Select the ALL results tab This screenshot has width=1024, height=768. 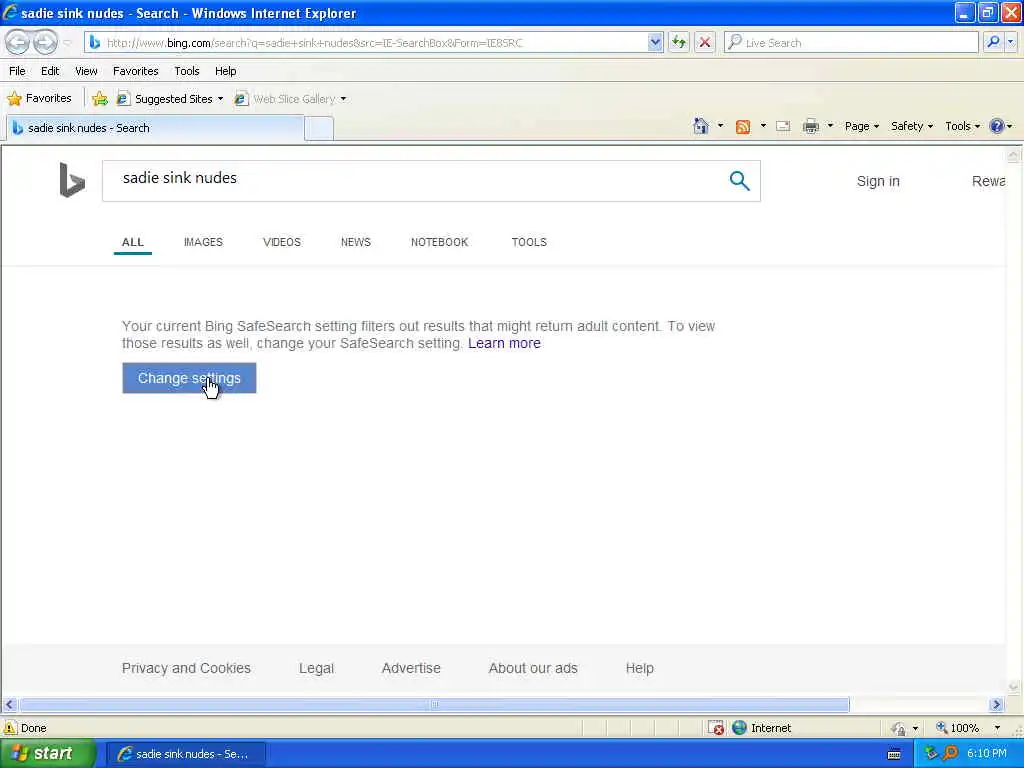(133, 242)
